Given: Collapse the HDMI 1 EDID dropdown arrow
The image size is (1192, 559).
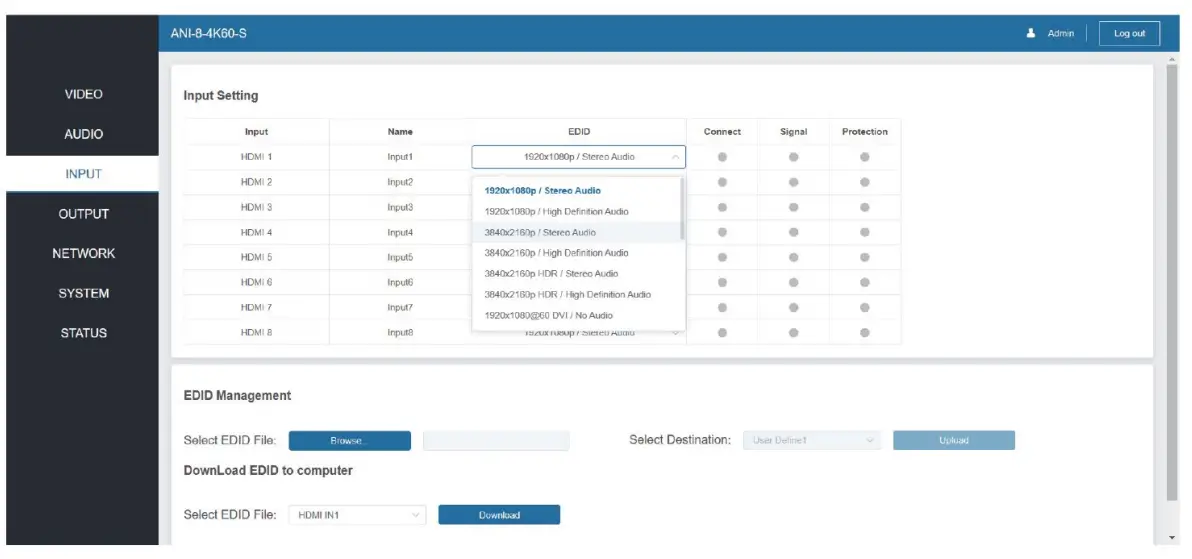Looking at the screenshot, I should point(675,157).
